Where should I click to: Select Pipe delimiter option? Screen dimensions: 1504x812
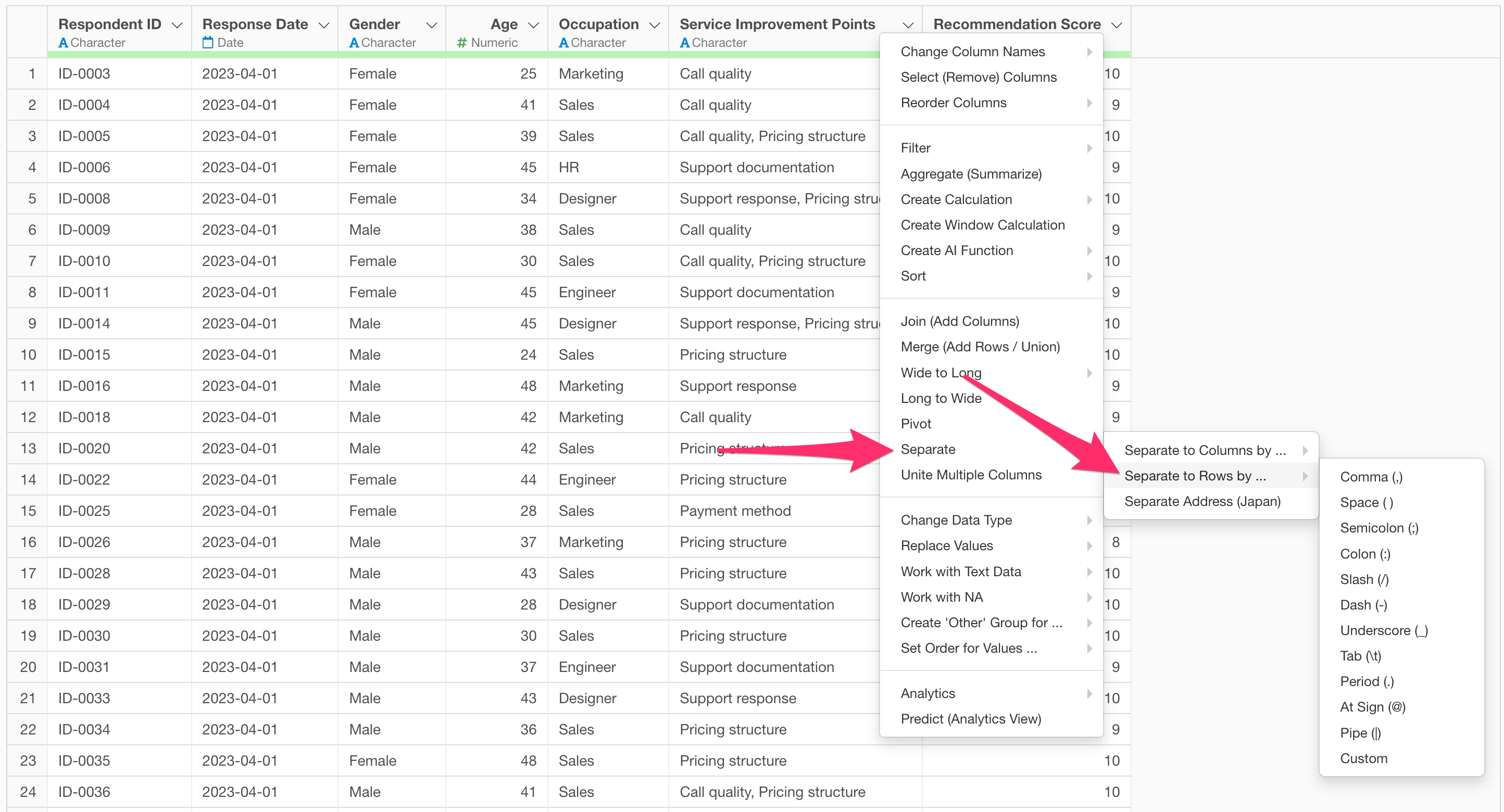[x=1360, y=732]
